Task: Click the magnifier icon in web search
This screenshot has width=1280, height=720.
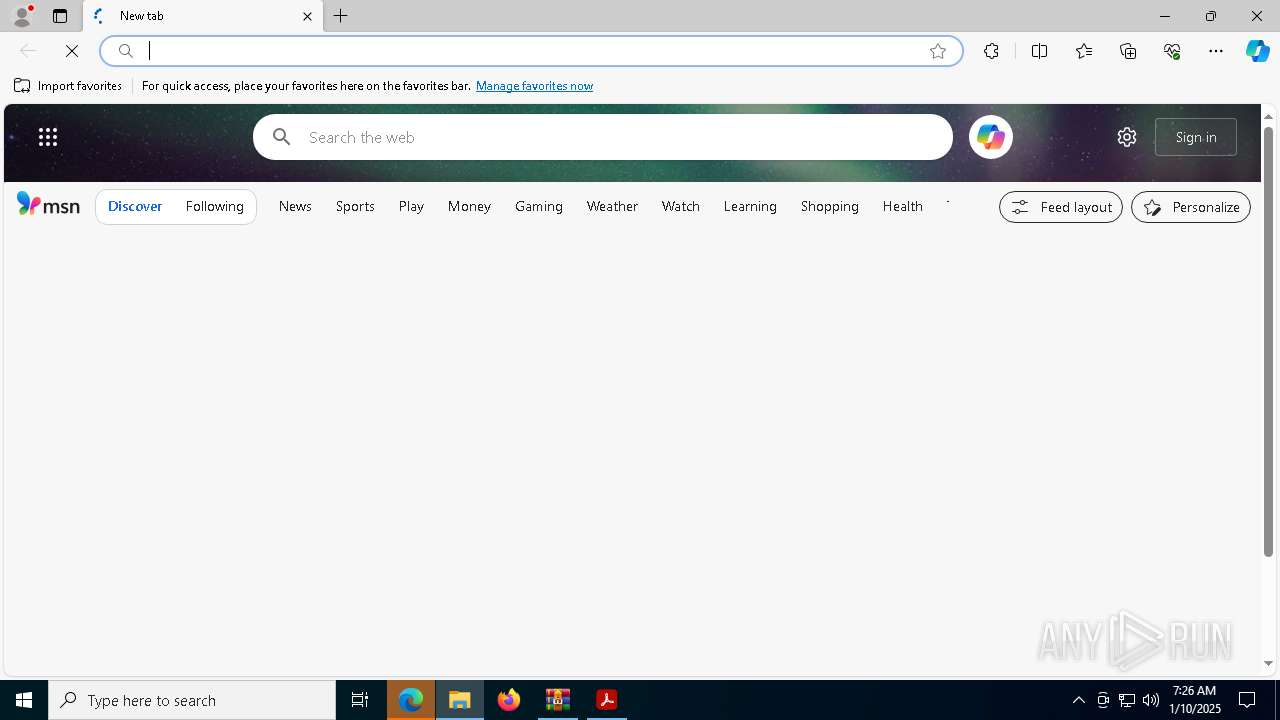Action: tap(281, 137)
